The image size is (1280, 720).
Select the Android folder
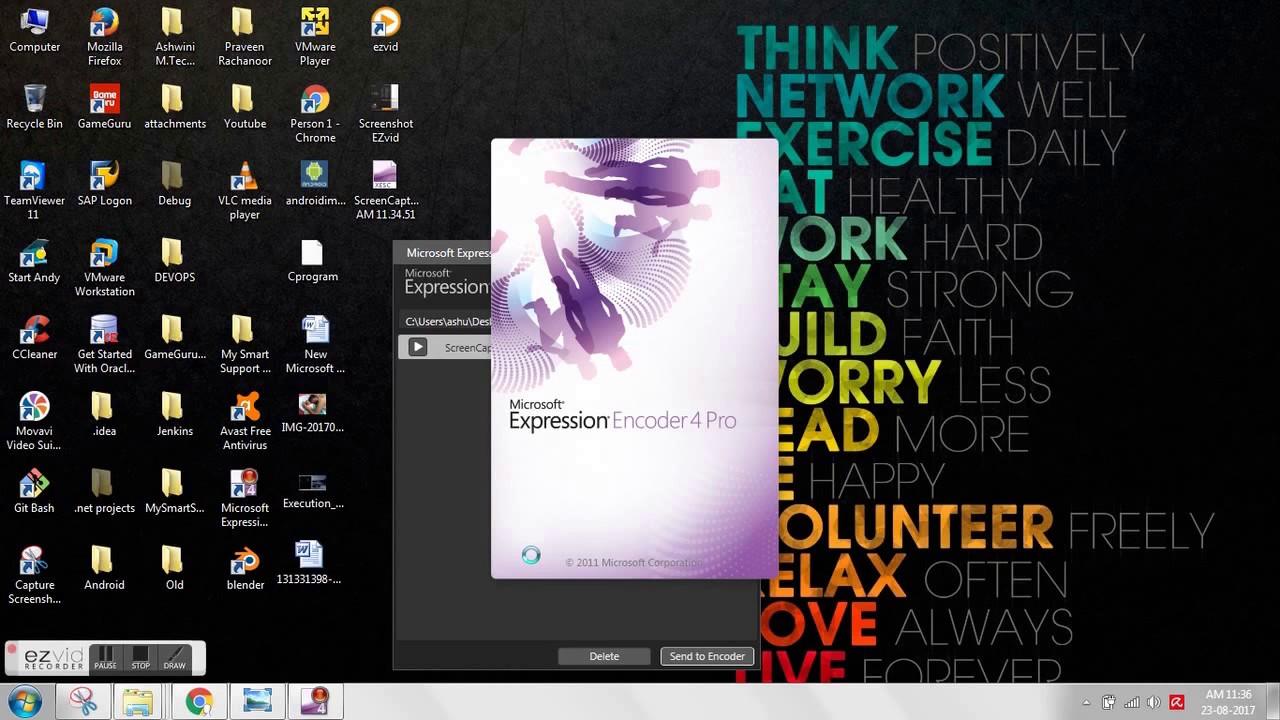pos(104,569)
